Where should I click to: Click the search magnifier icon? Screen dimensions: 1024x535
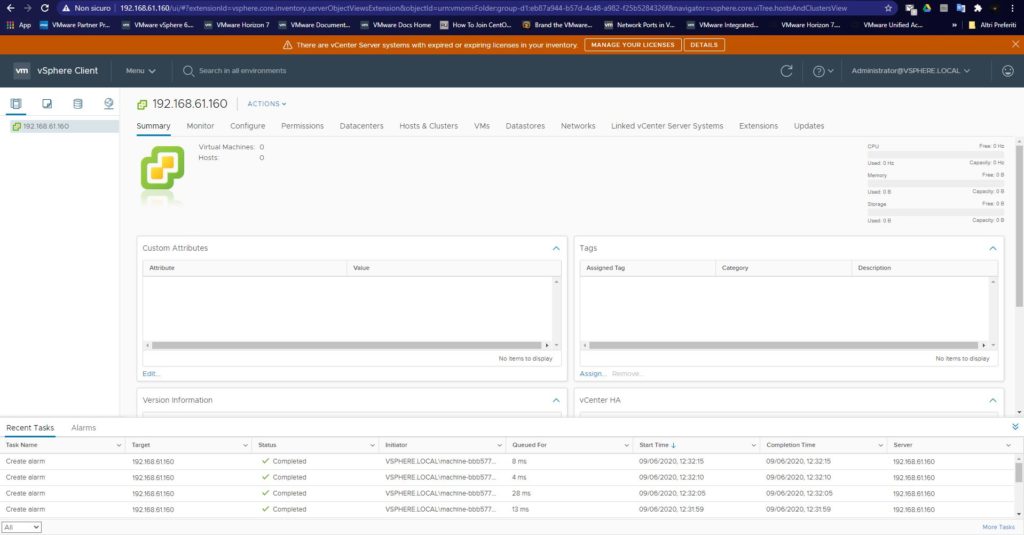(x=188, y=71)
